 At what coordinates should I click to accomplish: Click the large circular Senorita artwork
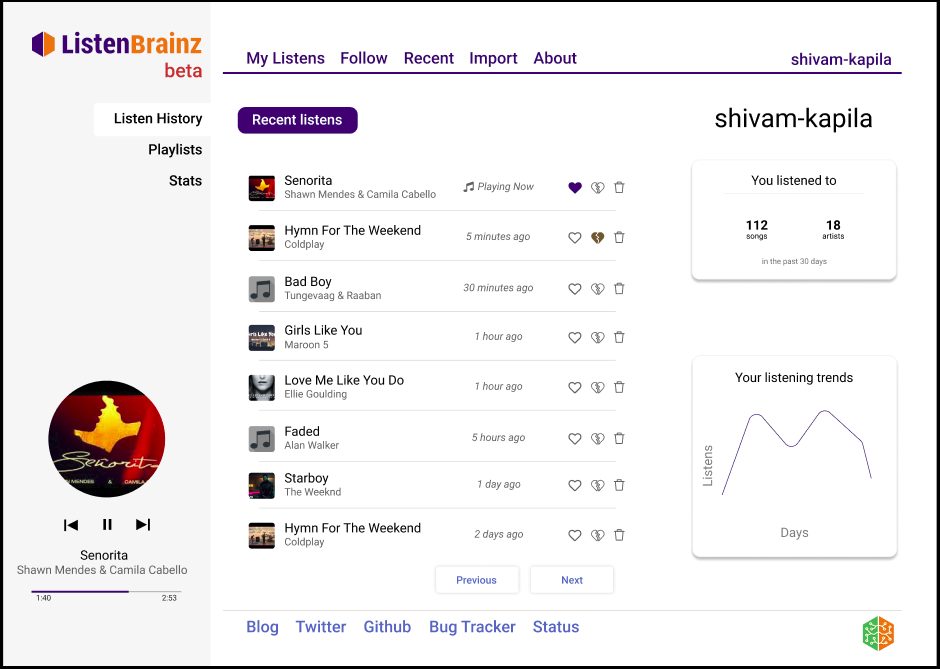click(107, 439)
